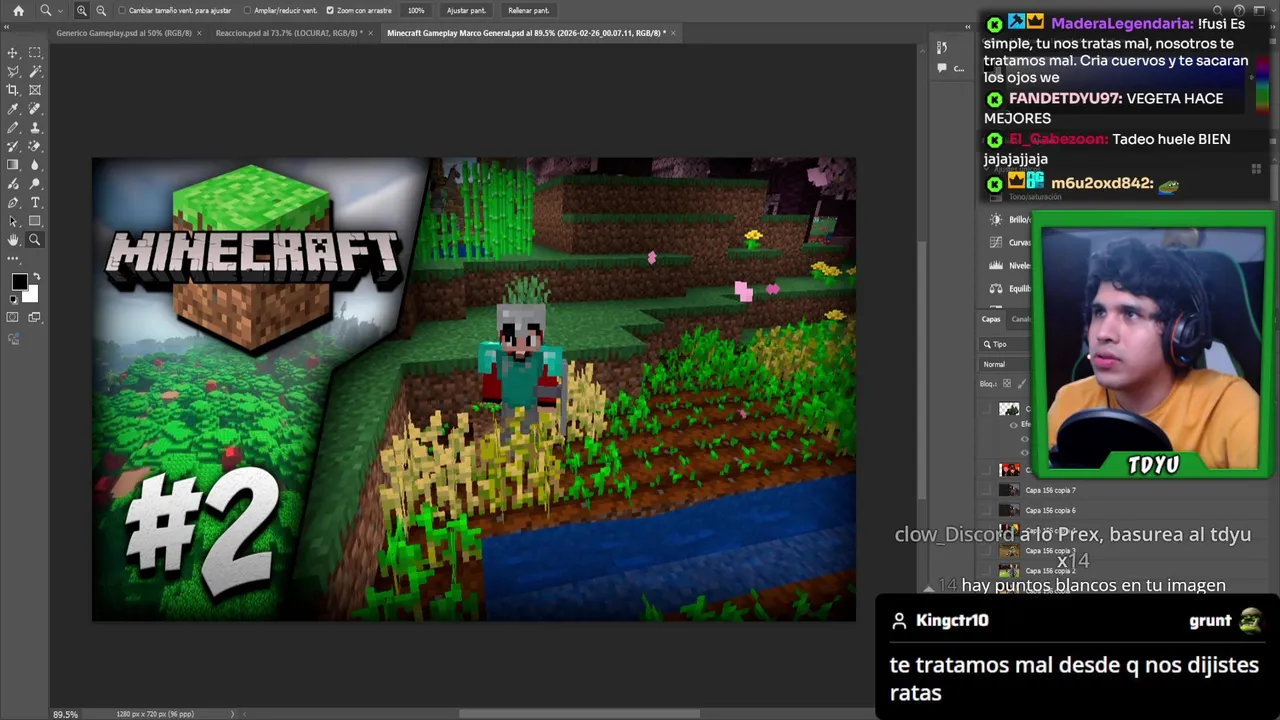This screenshot has width=1280, height=720.
Task: Open Zoom tool preset dropdown arrow
Action: pyautogui.click(x=59, y=11)
